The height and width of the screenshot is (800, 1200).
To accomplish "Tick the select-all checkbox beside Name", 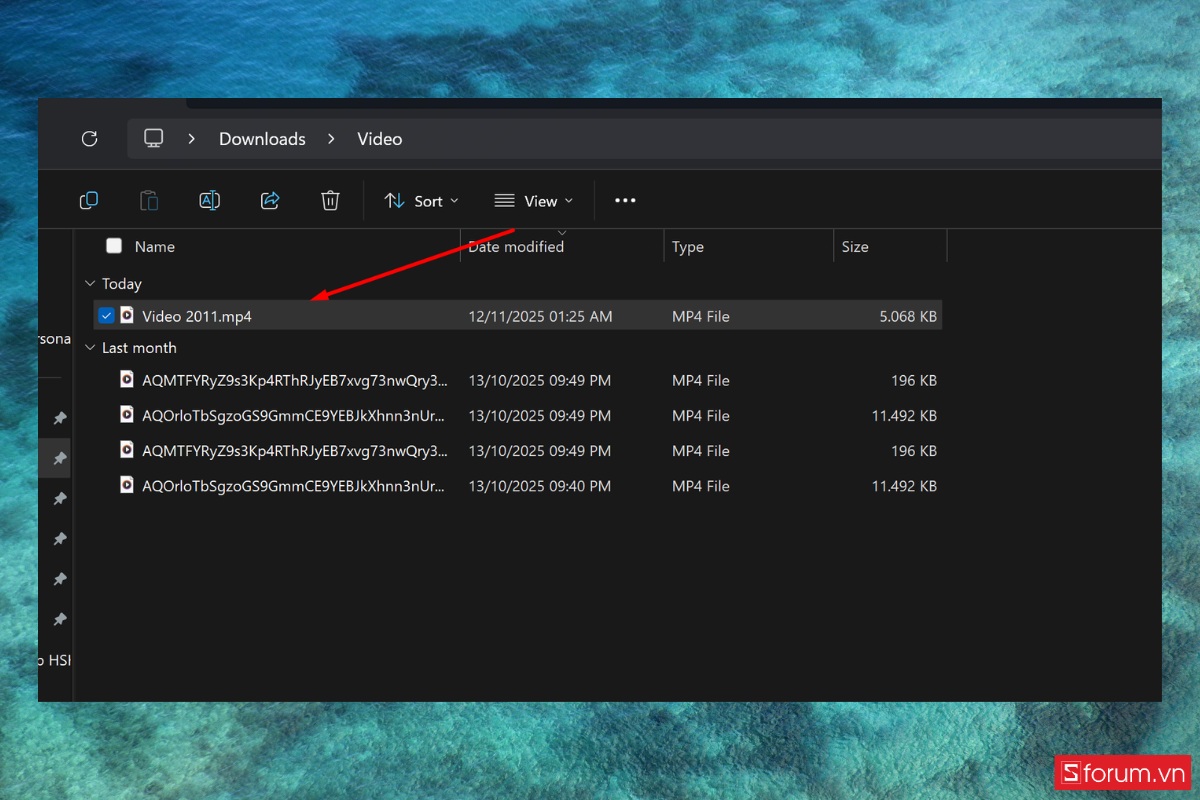I will click(114, 246).
